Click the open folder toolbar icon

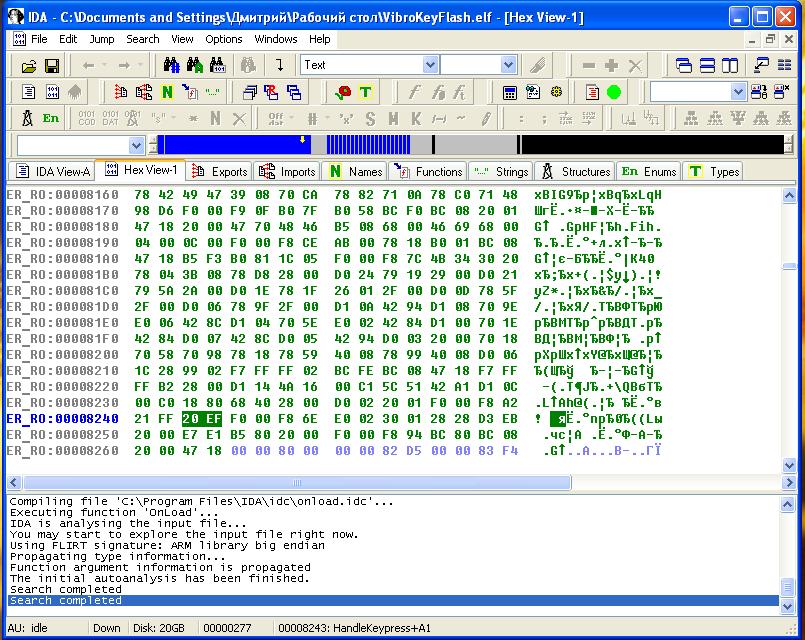point(29,66)
